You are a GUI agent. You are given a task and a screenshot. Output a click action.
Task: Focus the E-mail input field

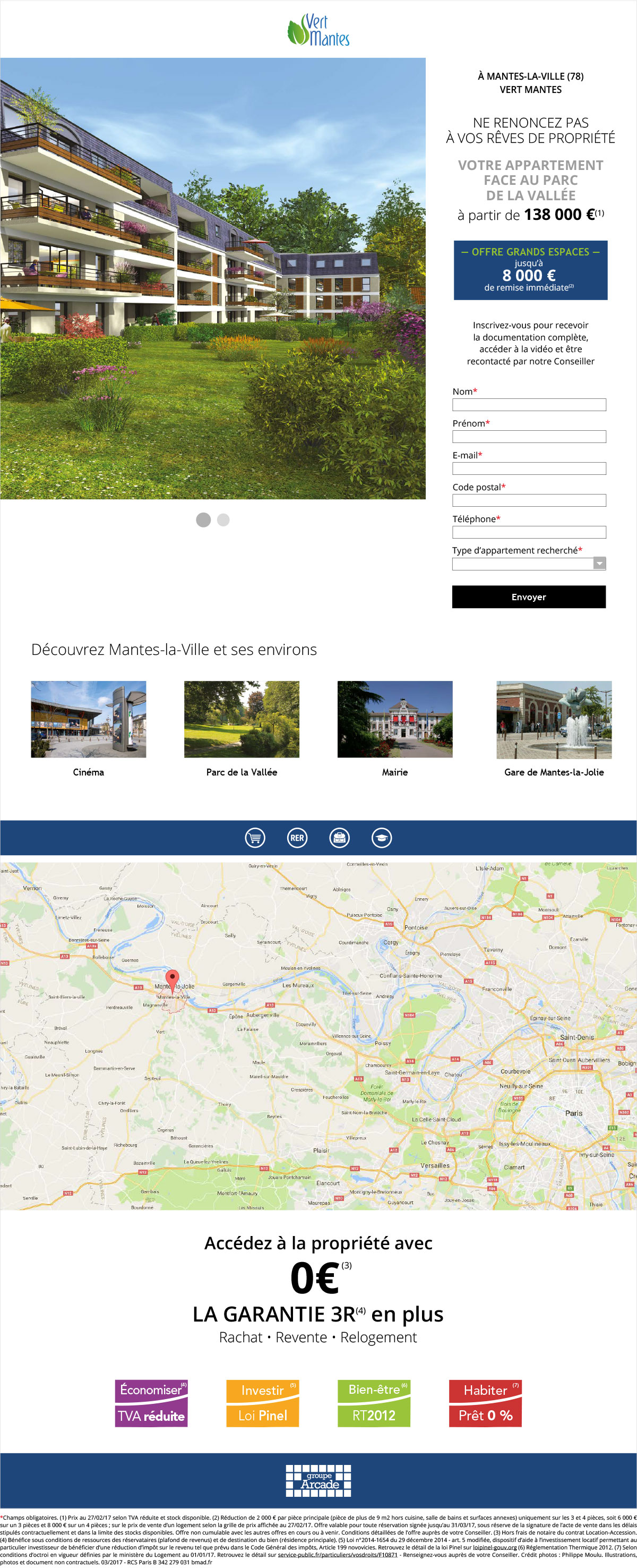pyautogui.click(x=529, y=468)
